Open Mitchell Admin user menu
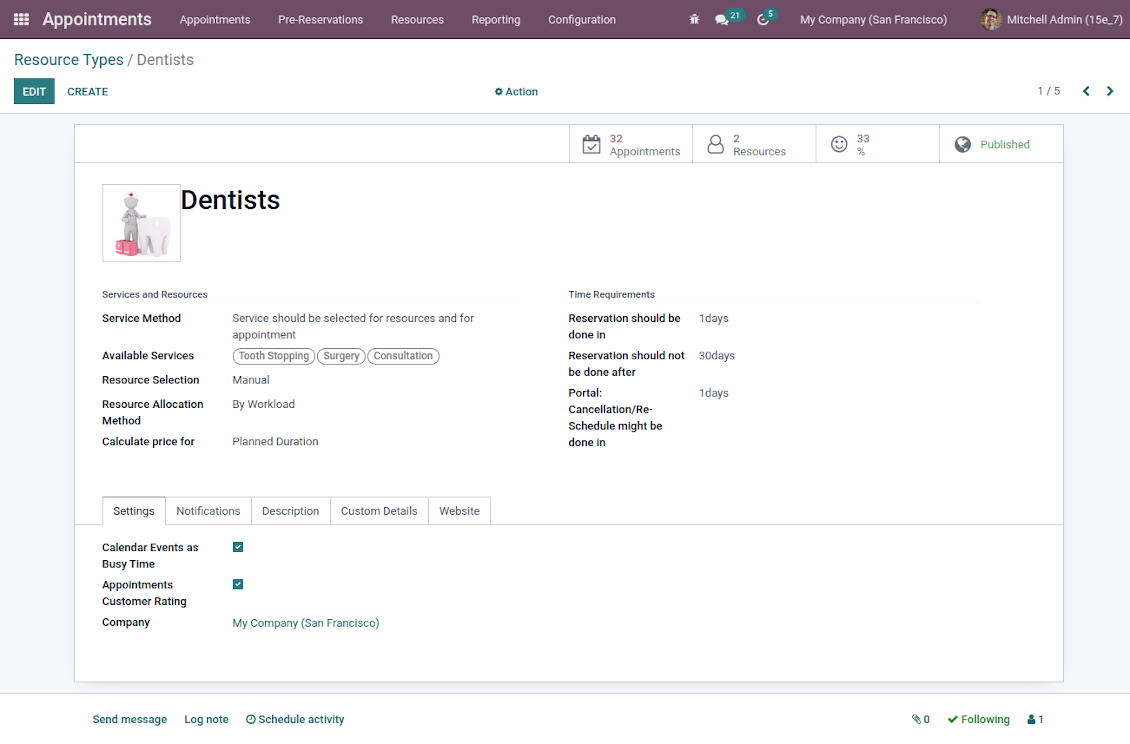 (x=1052, y=19)
